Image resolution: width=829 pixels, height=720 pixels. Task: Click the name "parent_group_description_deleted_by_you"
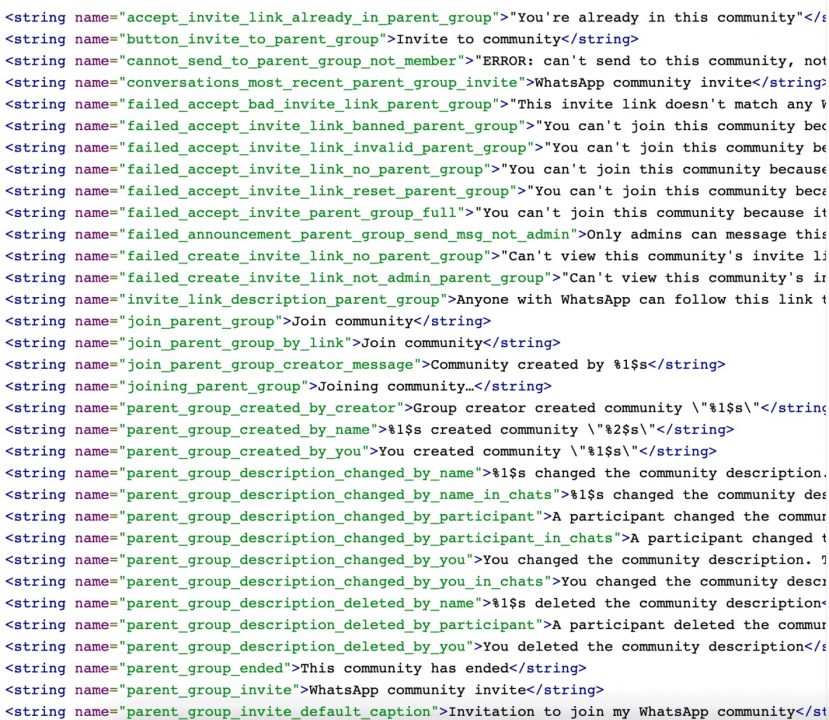pyautogui.click(x=296, y=647)
